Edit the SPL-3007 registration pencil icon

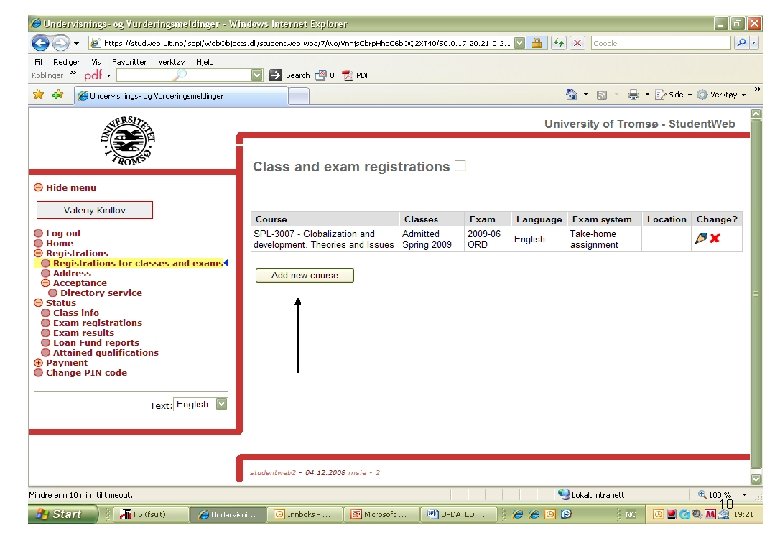pos(701,238)
